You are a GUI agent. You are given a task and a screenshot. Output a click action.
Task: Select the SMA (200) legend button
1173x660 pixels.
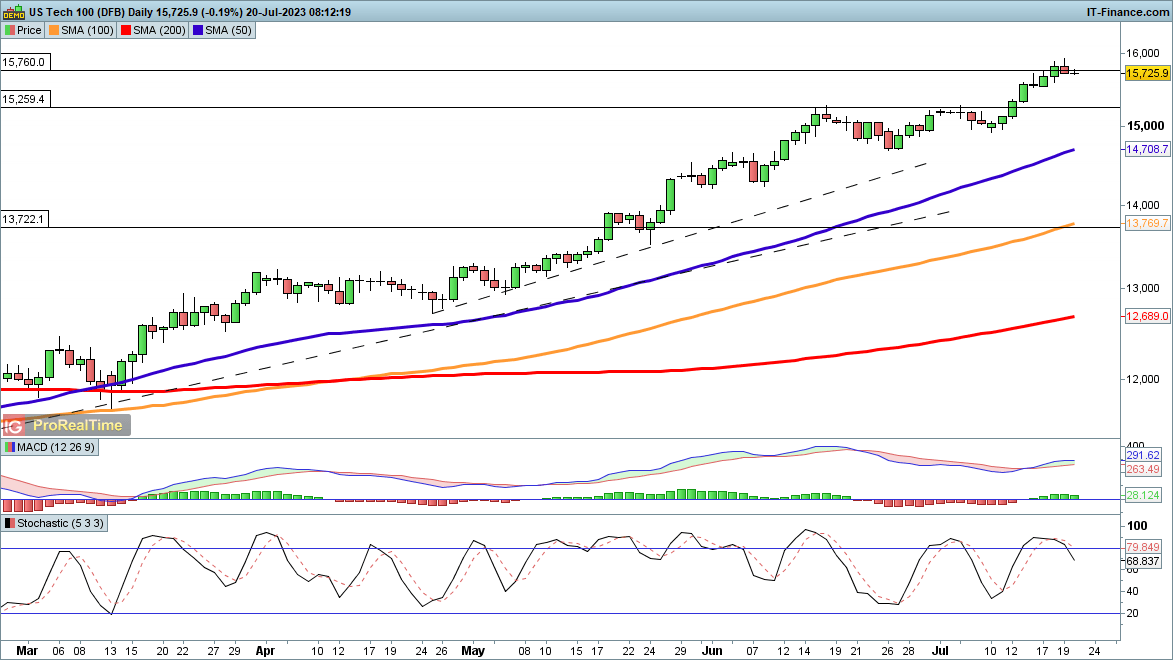tap(153, 30)
